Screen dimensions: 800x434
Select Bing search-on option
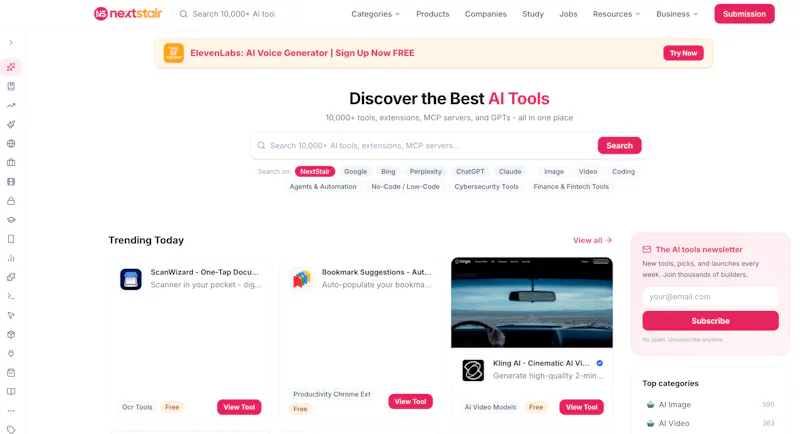(x=388, y=171)
